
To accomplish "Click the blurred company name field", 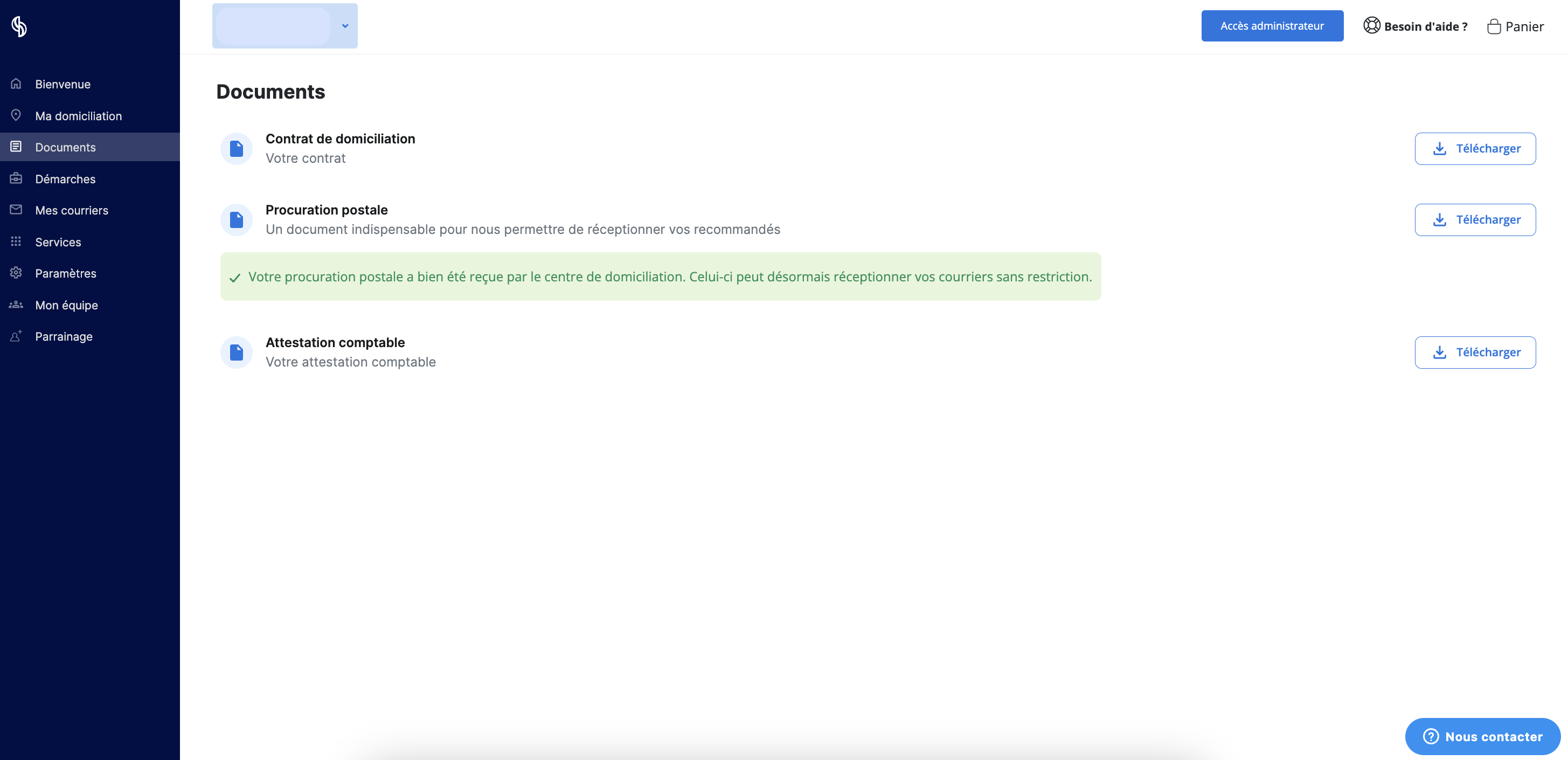I will (273, 25).
